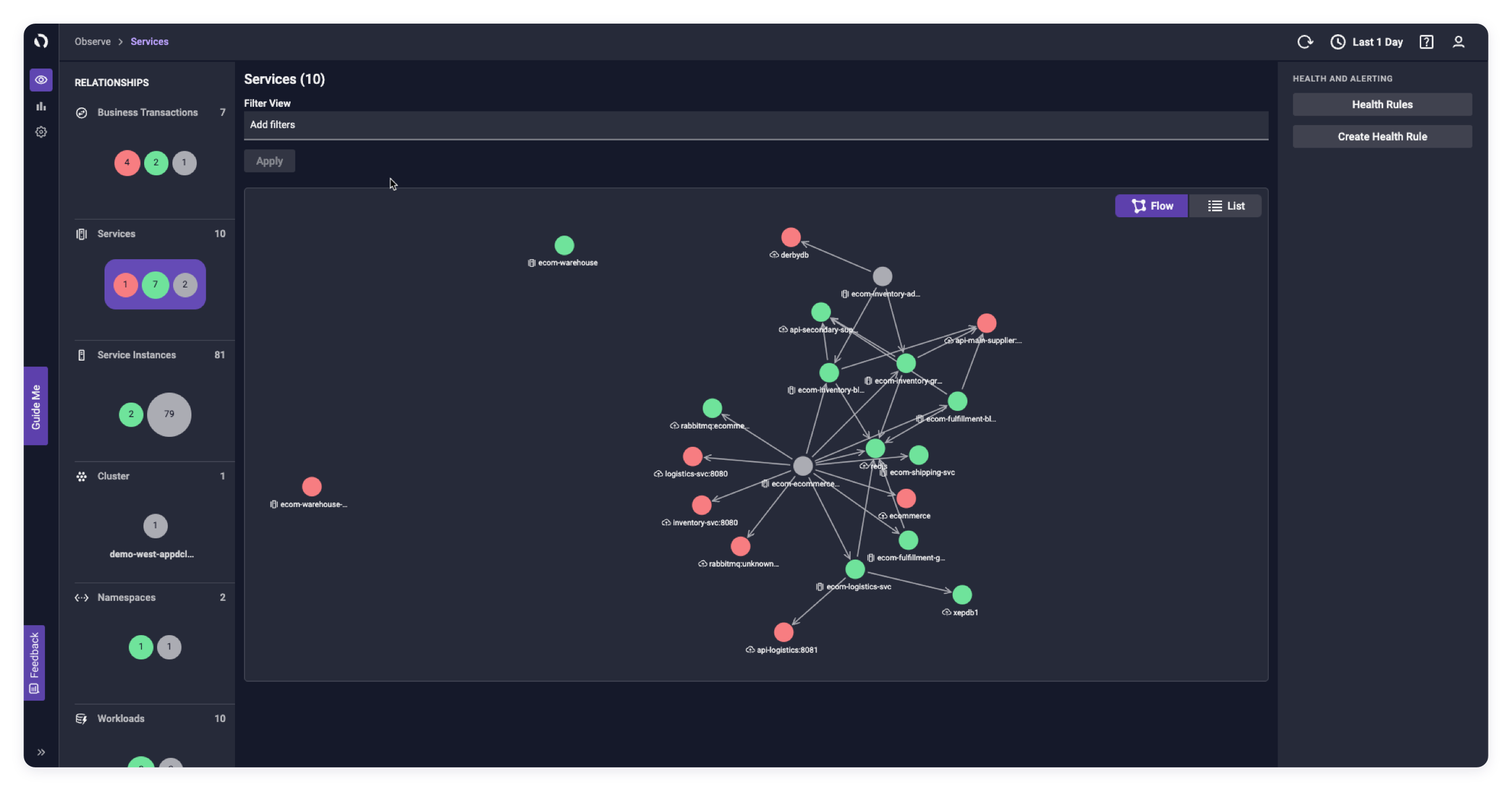Expand the Workloads section

[120, 718]
